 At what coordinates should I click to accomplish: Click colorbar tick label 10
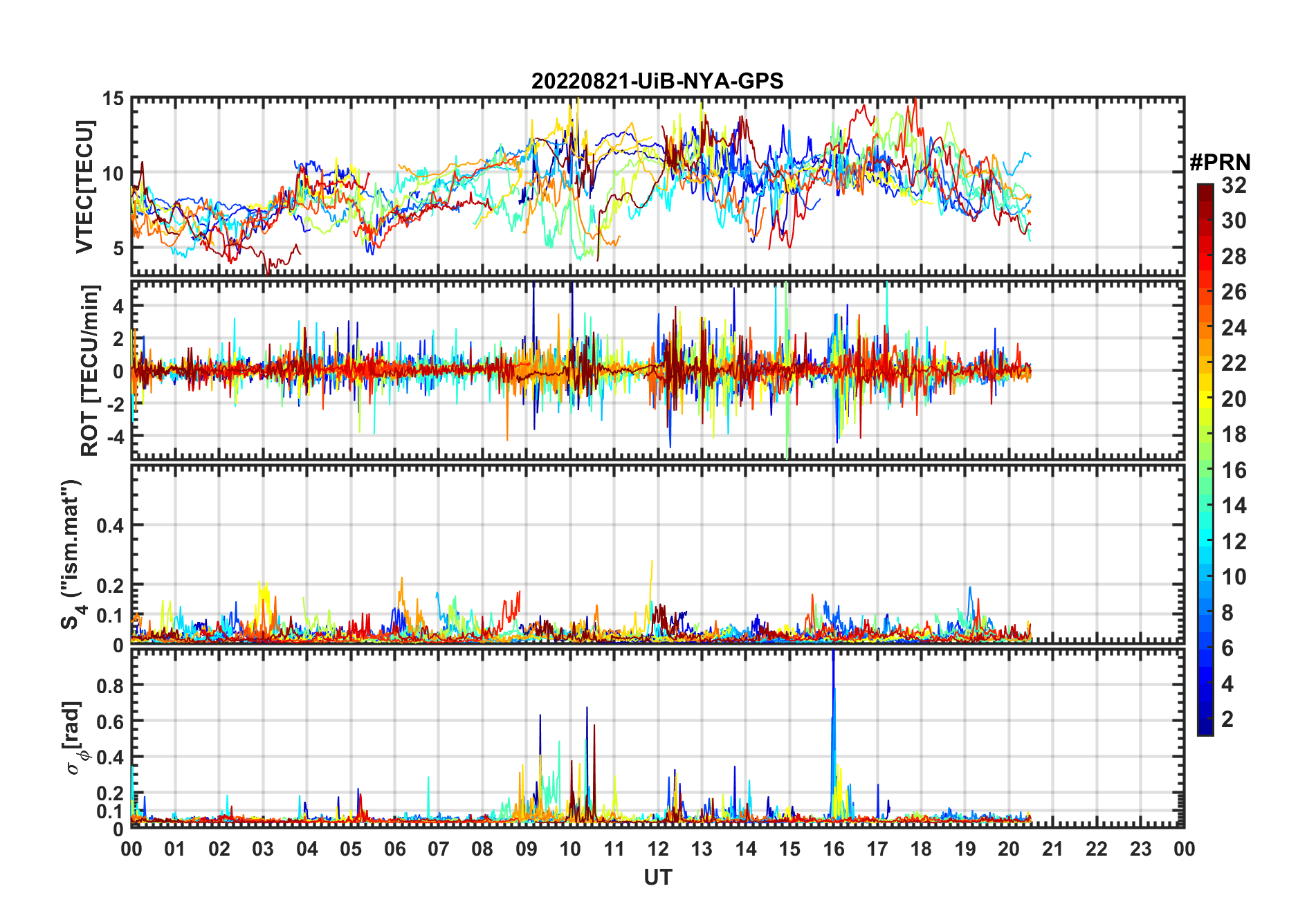(x=1234, y=577)
